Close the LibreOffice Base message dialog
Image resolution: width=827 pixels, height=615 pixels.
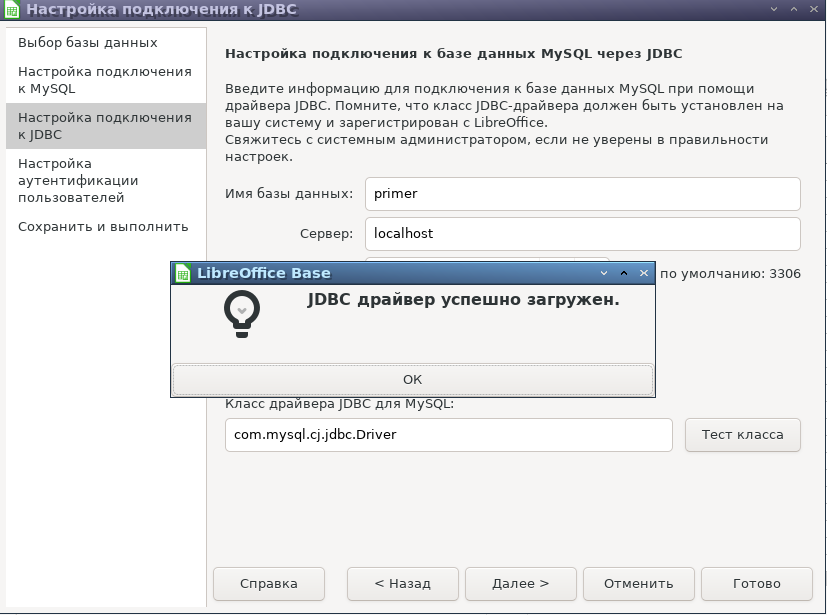pyautogui.click(x=643, y=273)
